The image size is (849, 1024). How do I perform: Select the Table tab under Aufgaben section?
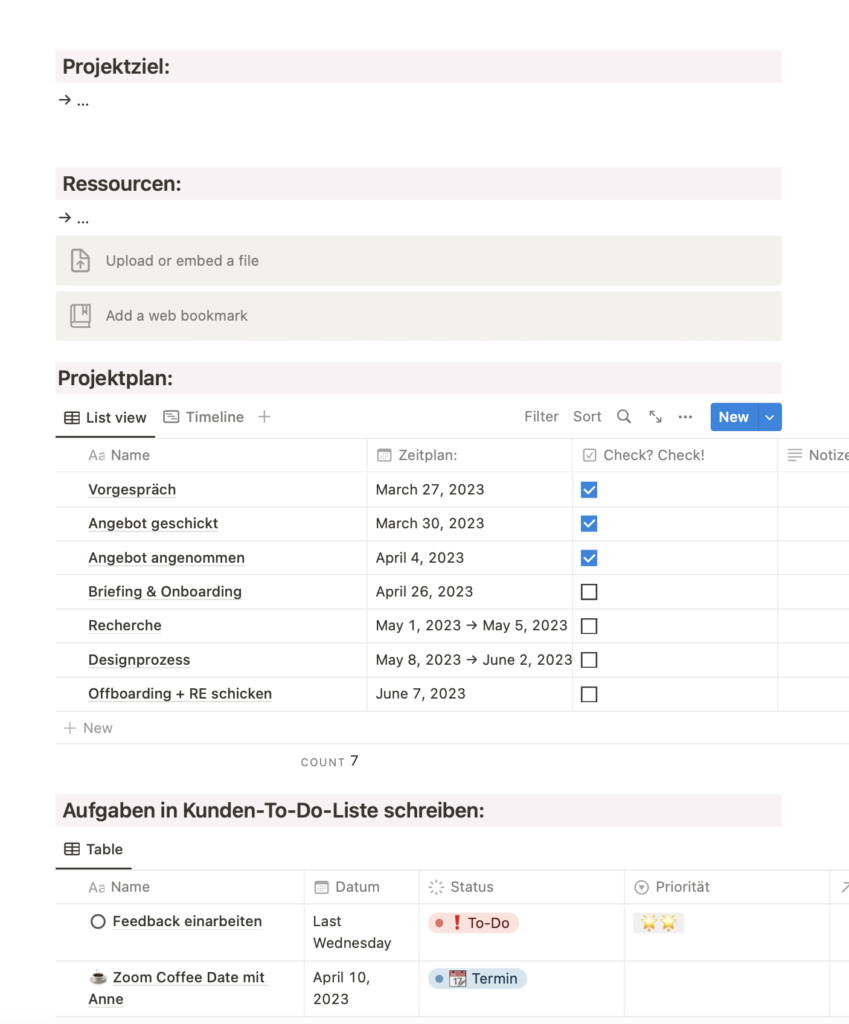[93, 849]
